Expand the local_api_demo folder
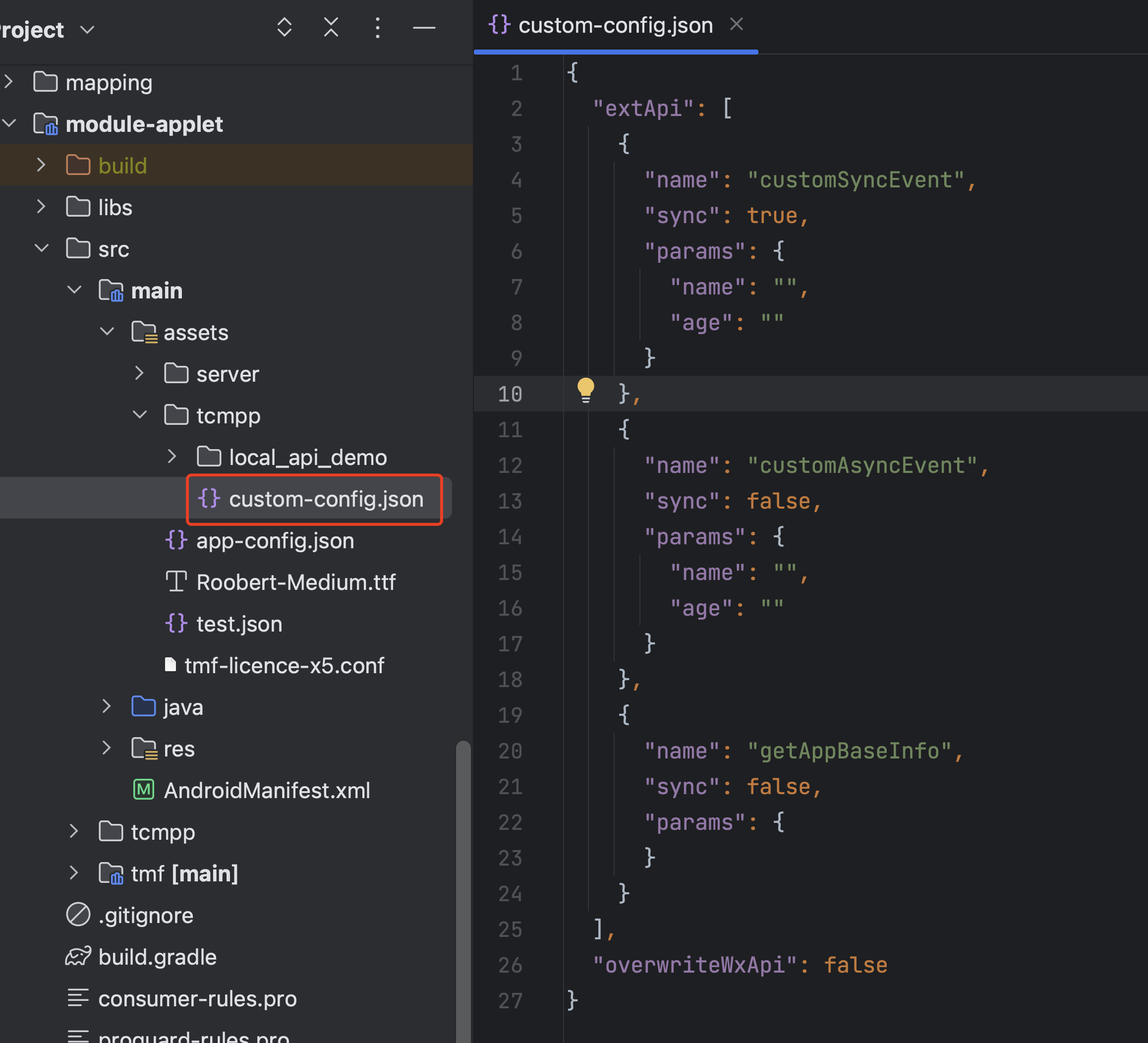1148x1043 pixels. pos(172,457)
